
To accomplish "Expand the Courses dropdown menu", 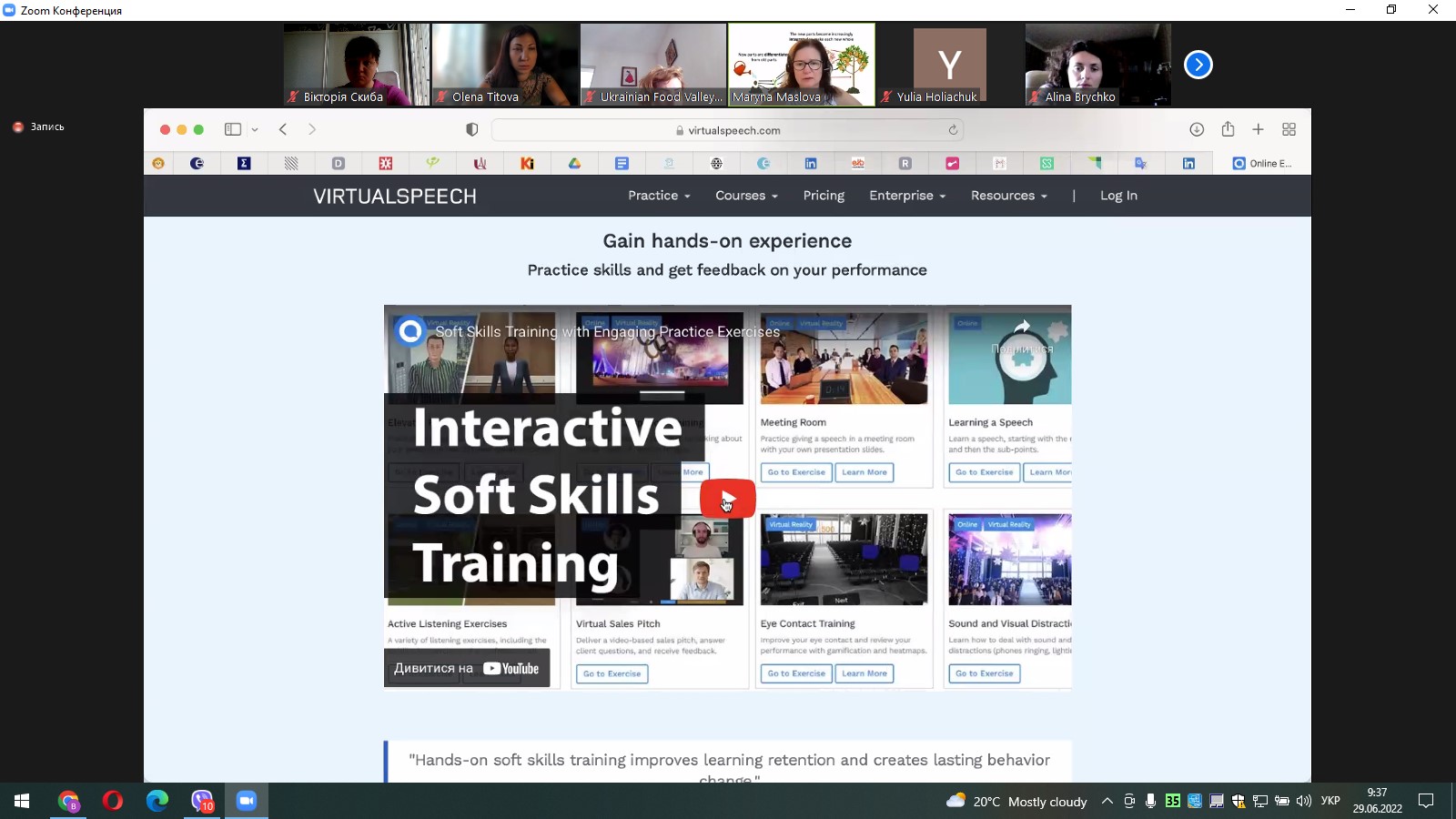I will tap(746, 196).
